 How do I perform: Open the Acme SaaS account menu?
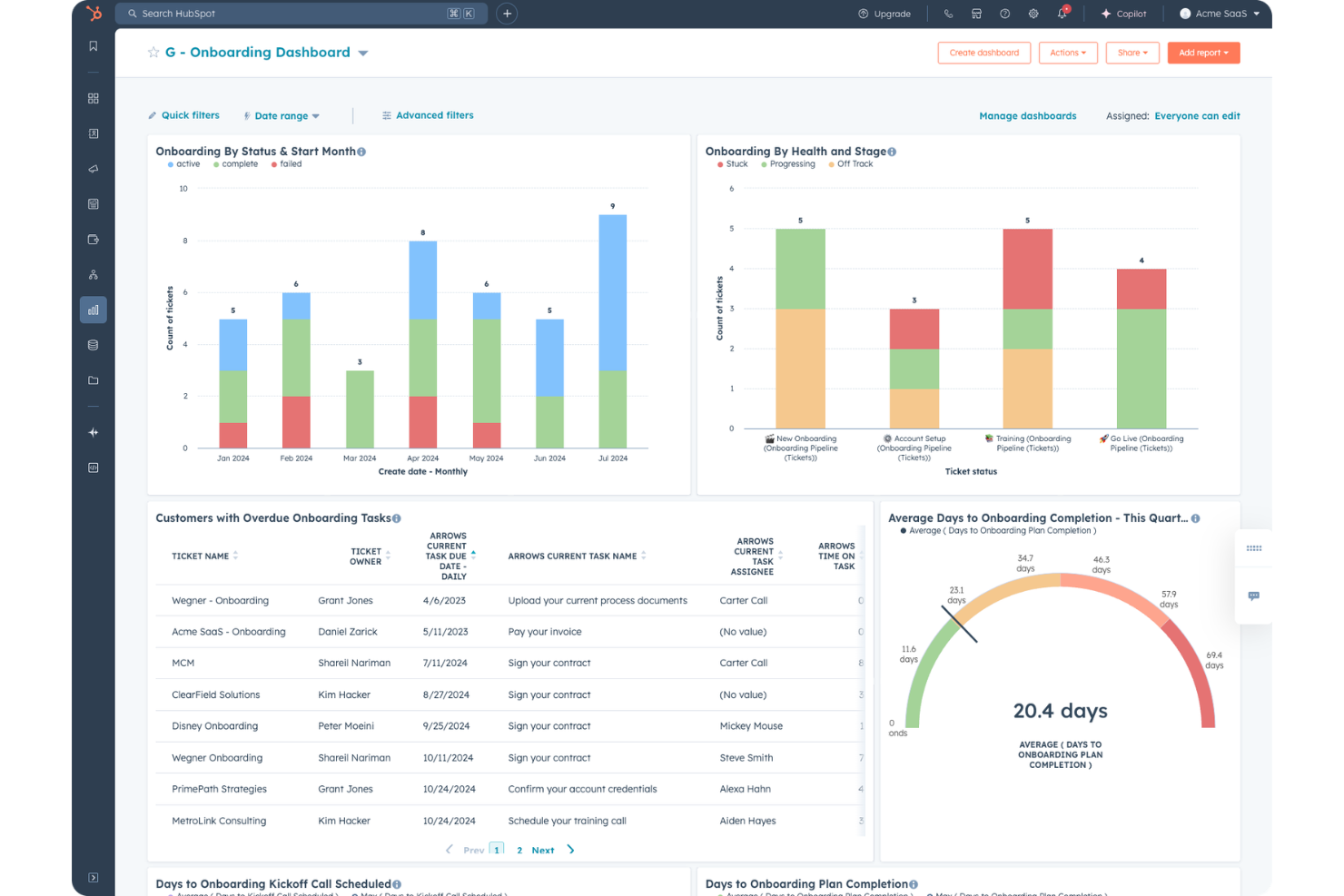(x=1220, y=14)
